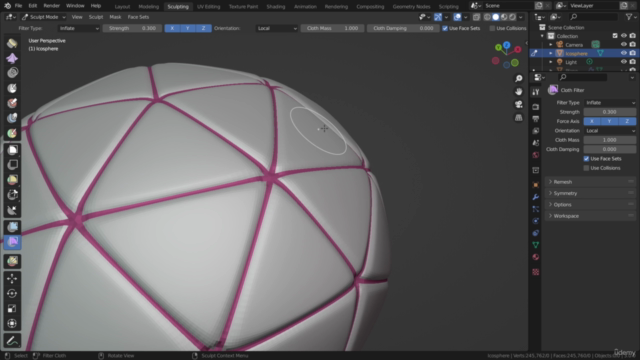This screenshot has height=360, width=640.
Task: Expand the Symmetry panel
Action: click(590, 193)
